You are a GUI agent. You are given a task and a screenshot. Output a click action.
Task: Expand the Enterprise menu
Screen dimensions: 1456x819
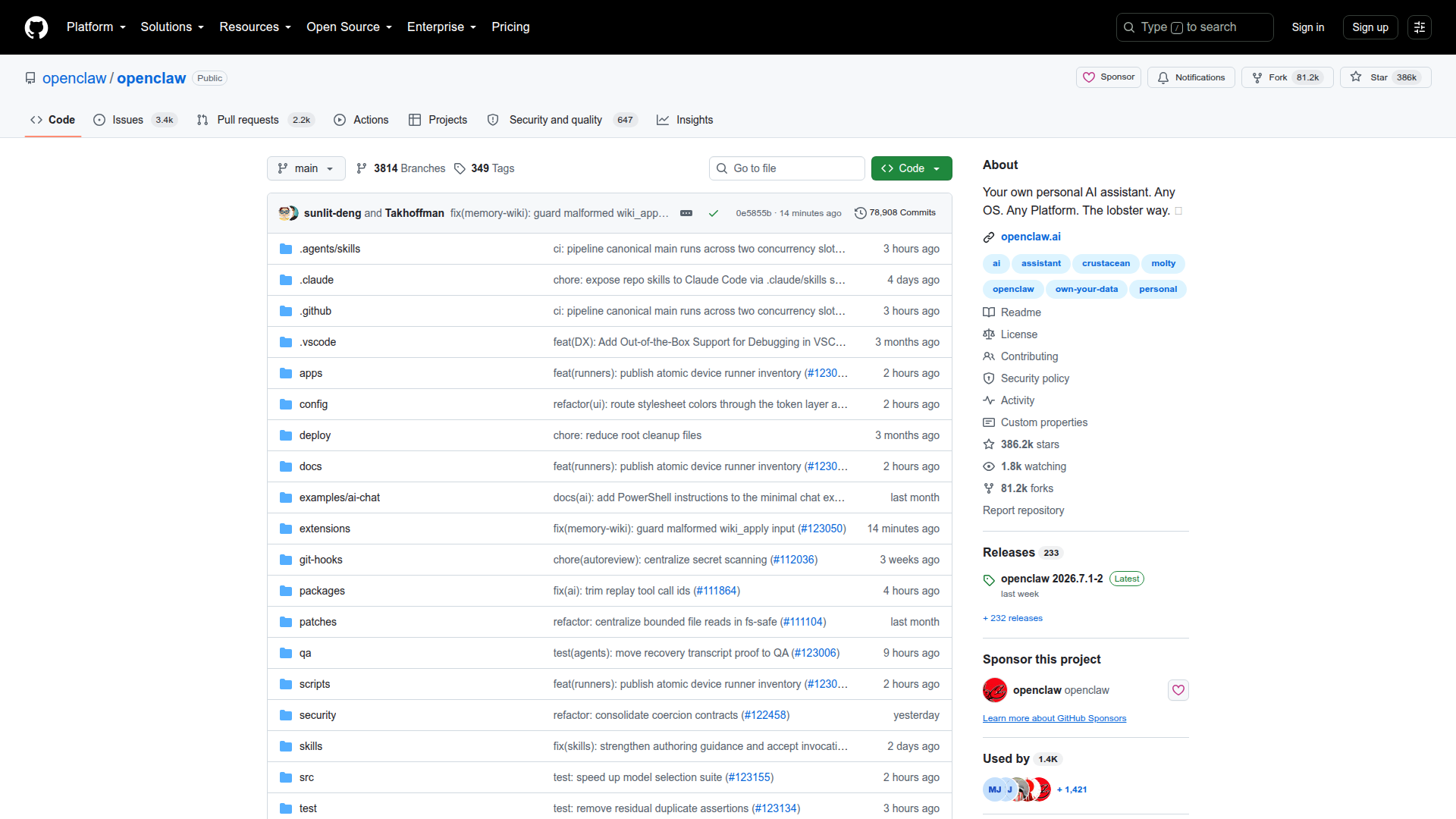click(x=441, y=27)
